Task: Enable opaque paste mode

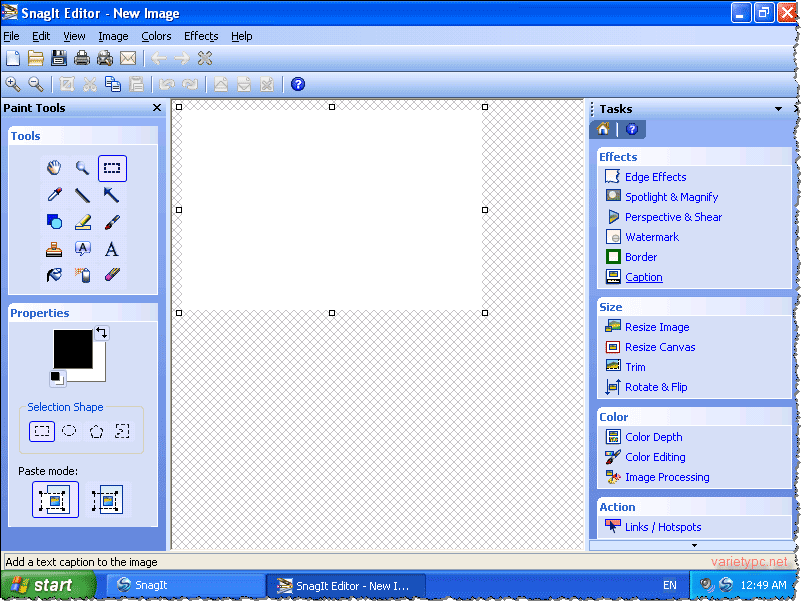Action: coord(55,499)
